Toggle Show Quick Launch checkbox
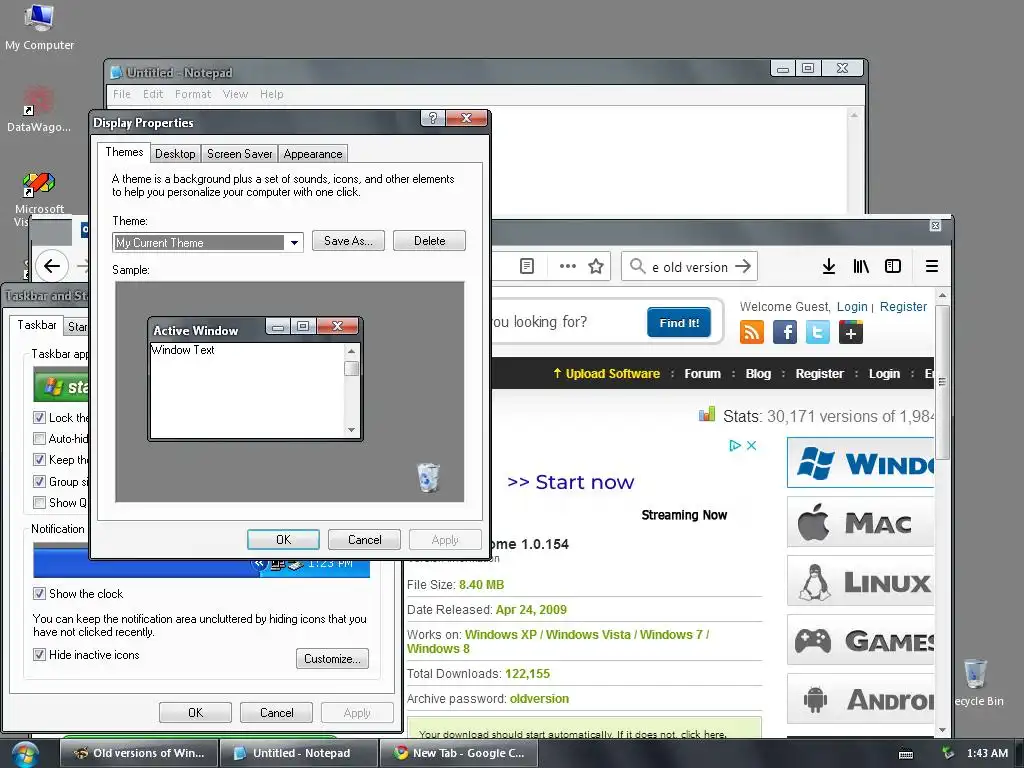 pyautogui.click(x=39, y=502)
